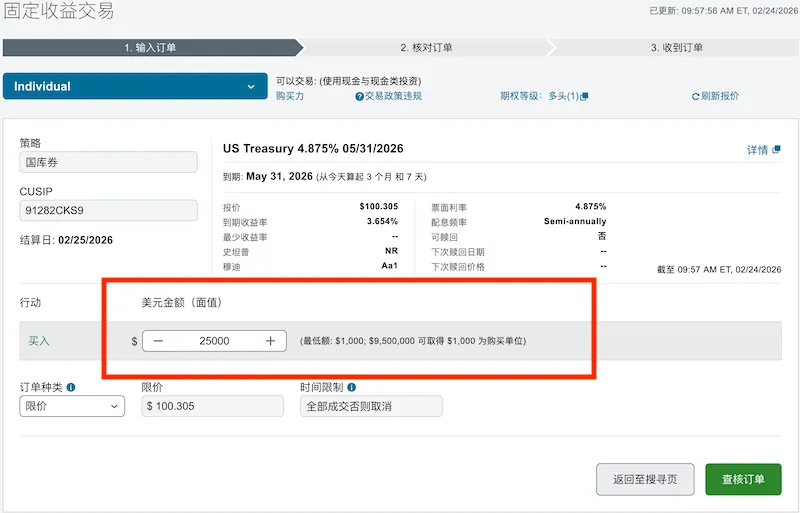Image resolution: width=800 pixels, height=513 pixels.
Task: Click the minus icon in amount stepper
Action: click(158, 341)
